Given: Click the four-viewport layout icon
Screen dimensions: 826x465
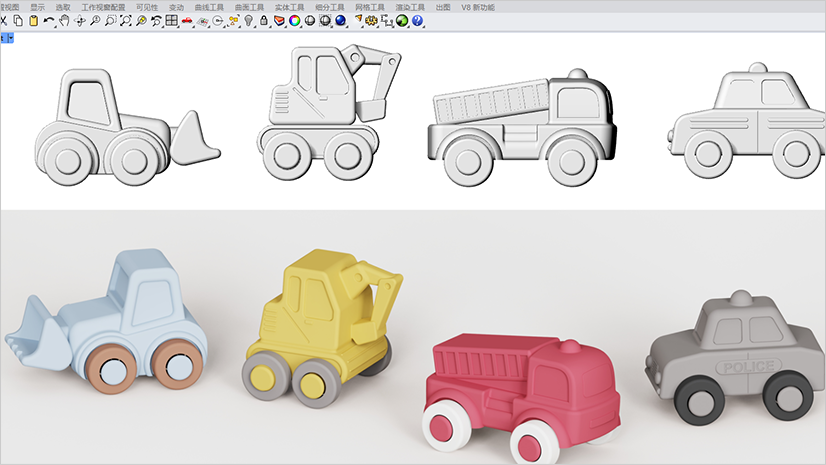Looking at the screenshot, I should pyautogui.click(x=172, y=20).
